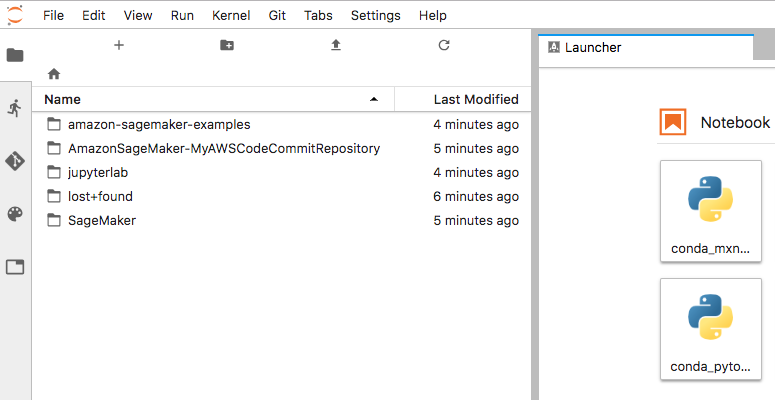Select the AmazonSageMaker-MyAWSCodeCommitRepository folder
Screen dimensions: 775x400
pos(282,148)
